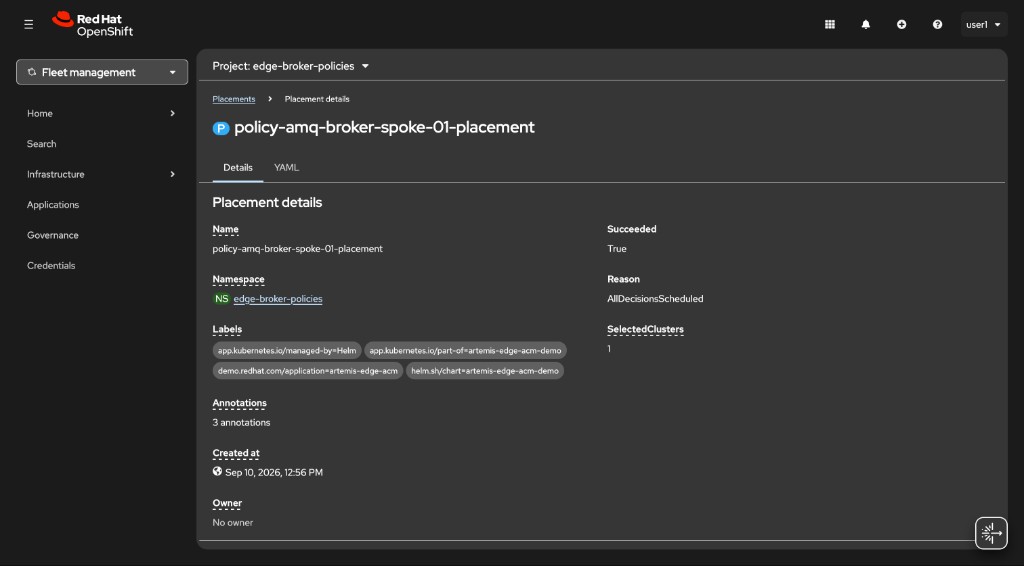Click the Reason field label
Viewport: 1024px width, 566px height.
click(x=623, y=279)
